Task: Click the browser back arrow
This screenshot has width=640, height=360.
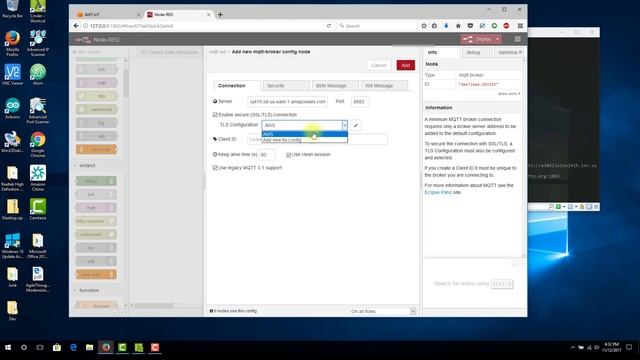Action: point(76,26)
